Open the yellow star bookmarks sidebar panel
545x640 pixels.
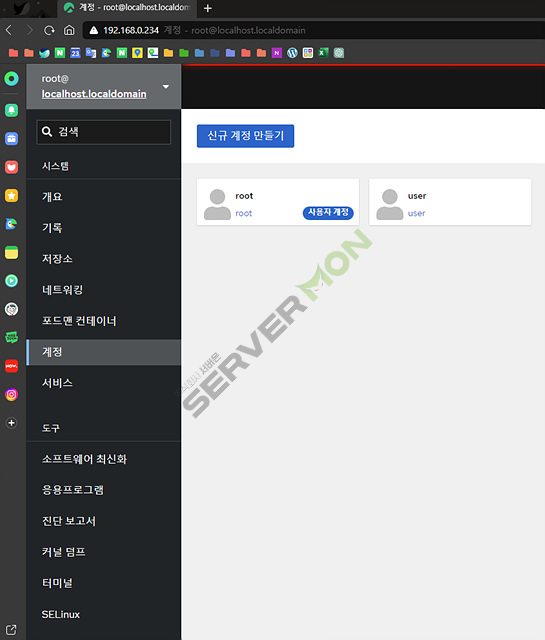coord(11,196)
